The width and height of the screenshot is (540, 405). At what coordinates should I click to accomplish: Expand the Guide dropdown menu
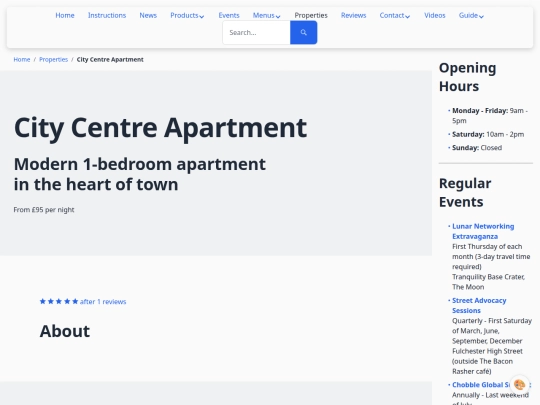[x=471, y=15]
